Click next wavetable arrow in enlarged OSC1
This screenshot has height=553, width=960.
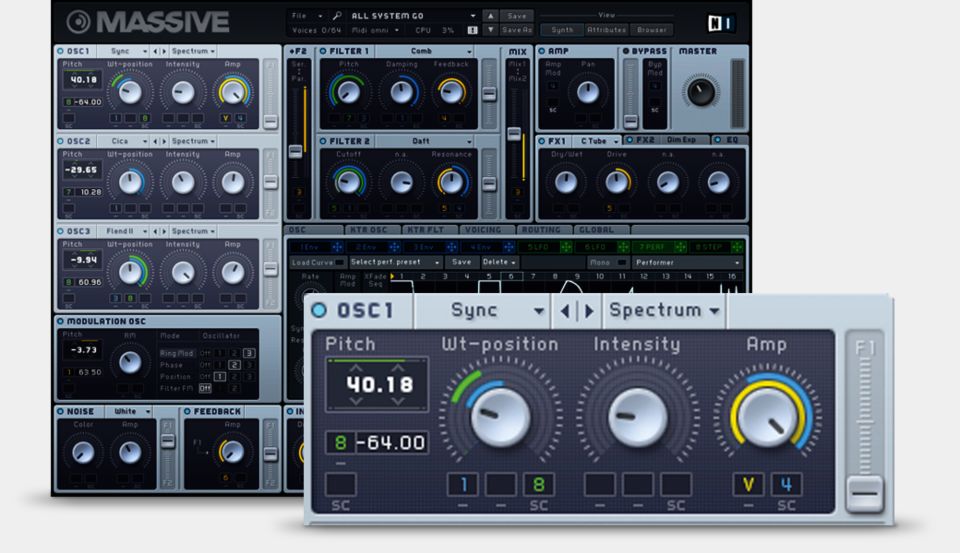point(589,311)
